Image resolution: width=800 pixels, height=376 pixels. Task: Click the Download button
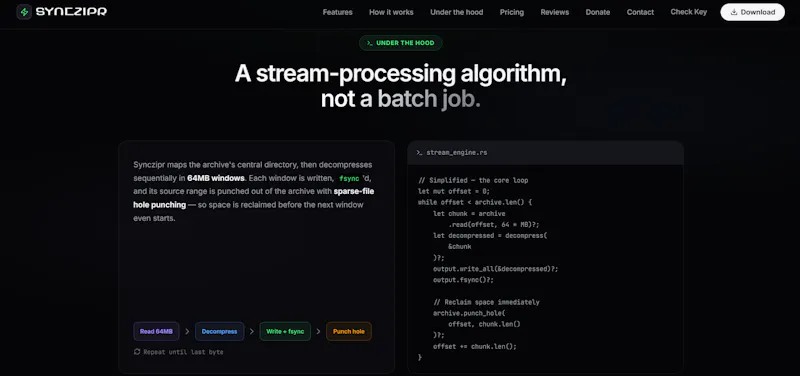[753, 12]
